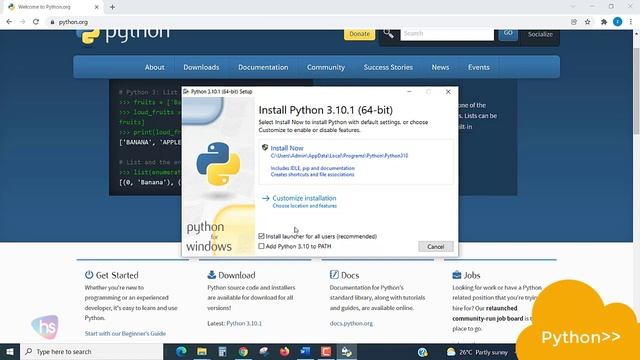This screenshot has height=360, width=640.
Task: Uncheck Install launcher for all users
Action: point(261,236)
